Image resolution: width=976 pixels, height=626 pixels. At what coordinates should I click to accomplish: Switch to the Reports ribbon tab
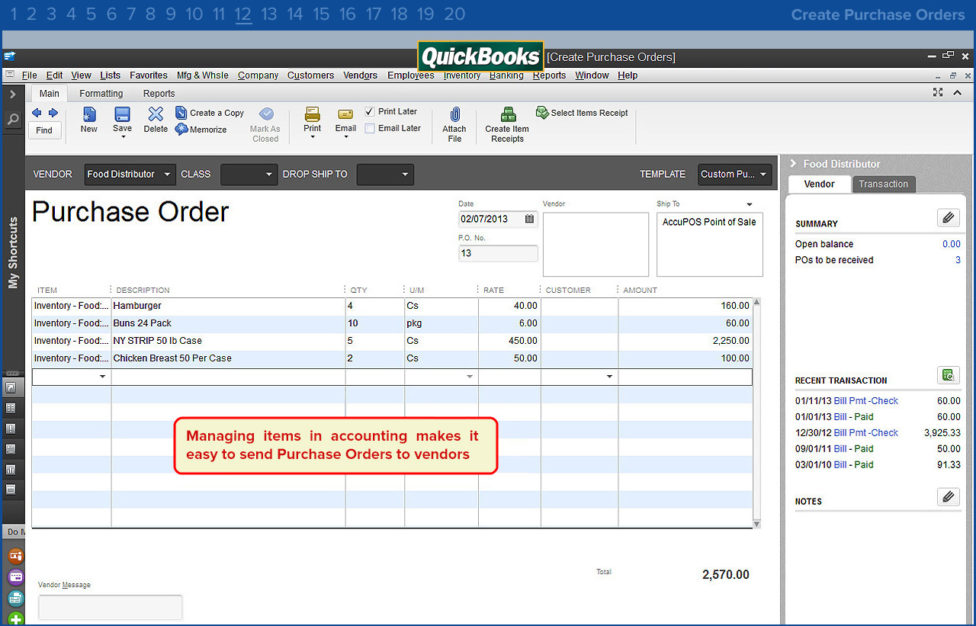pos(159,93)
